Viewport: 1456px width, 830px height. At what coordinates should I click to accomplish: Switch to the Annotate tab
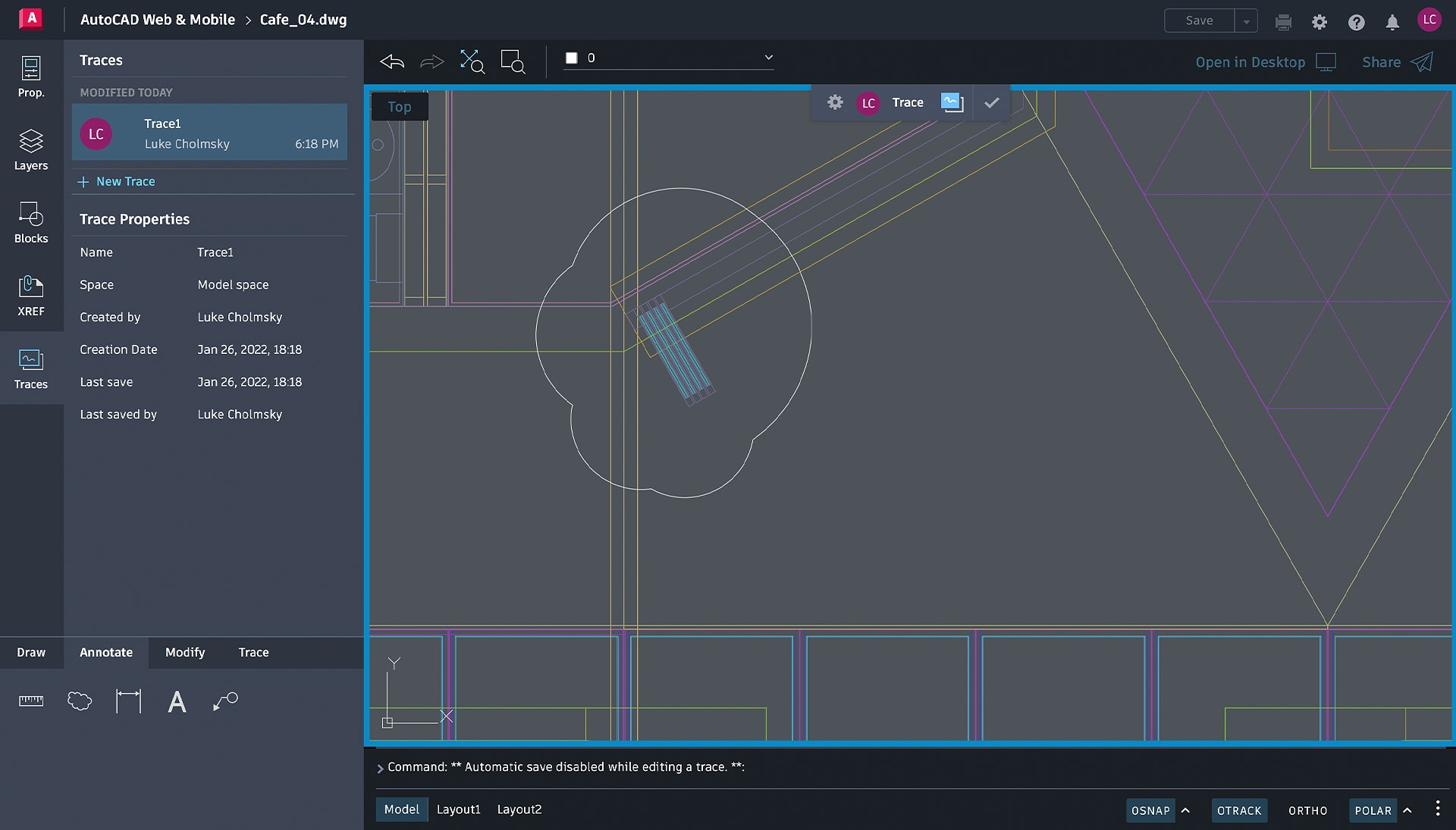pos(105,651)
